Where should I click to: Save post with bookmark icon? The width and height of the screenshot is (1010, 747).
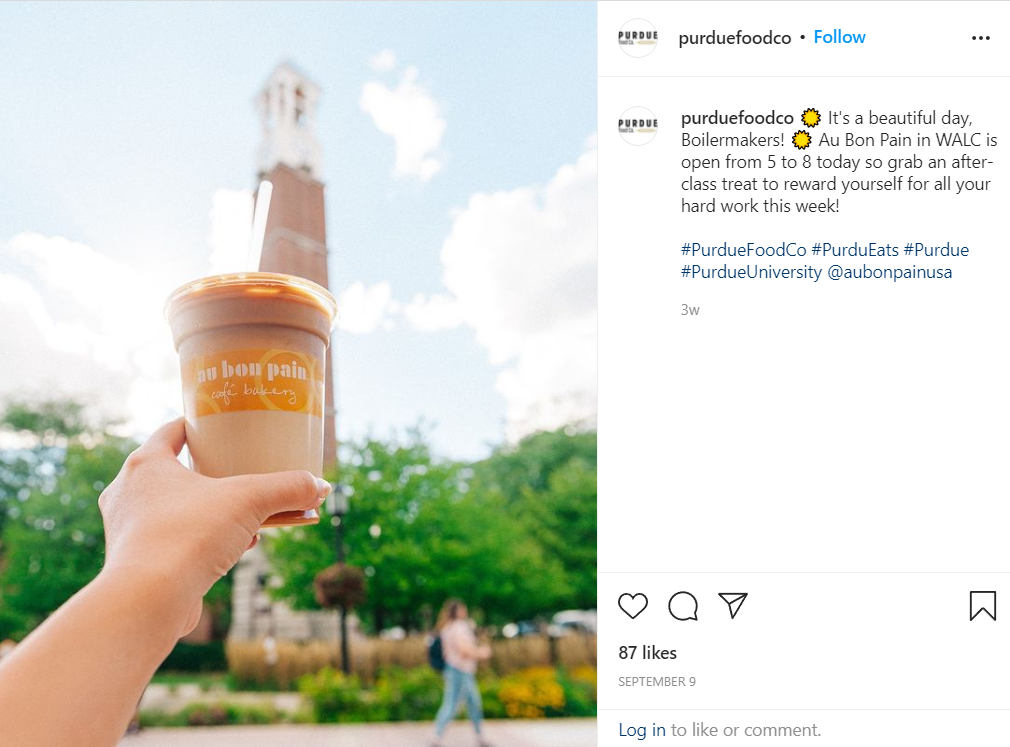tap(982, 606)
